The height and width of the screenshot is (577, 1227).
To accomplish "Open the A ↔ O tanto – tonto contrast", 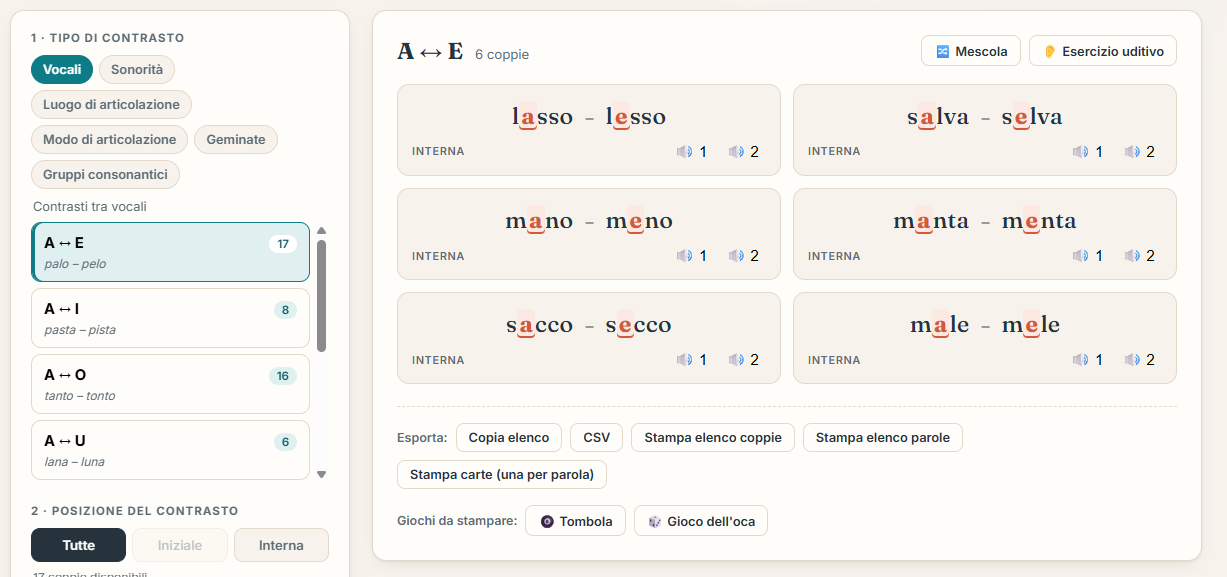I will click(170, 384).
